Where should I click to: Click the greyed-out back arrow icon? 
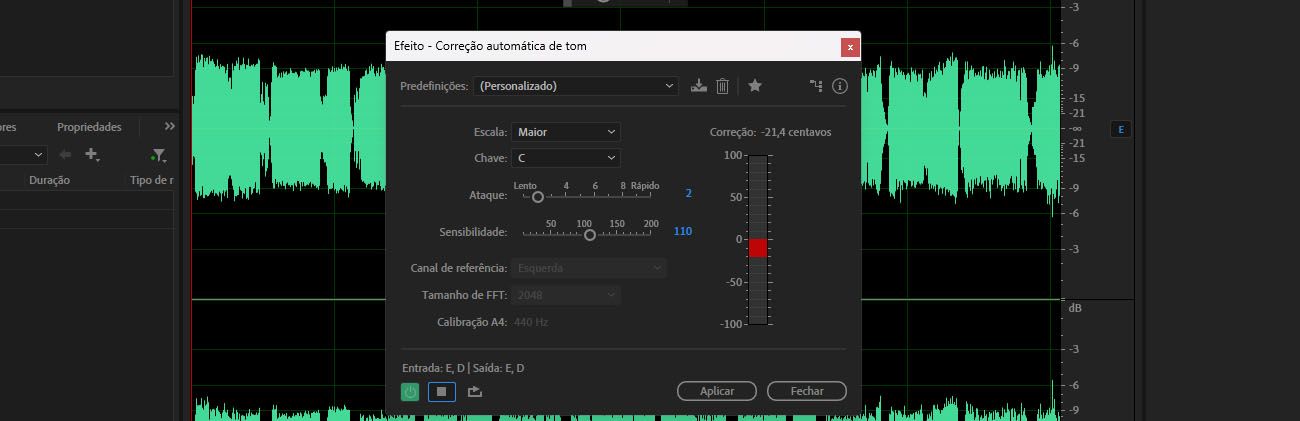(x=65, y=155)
